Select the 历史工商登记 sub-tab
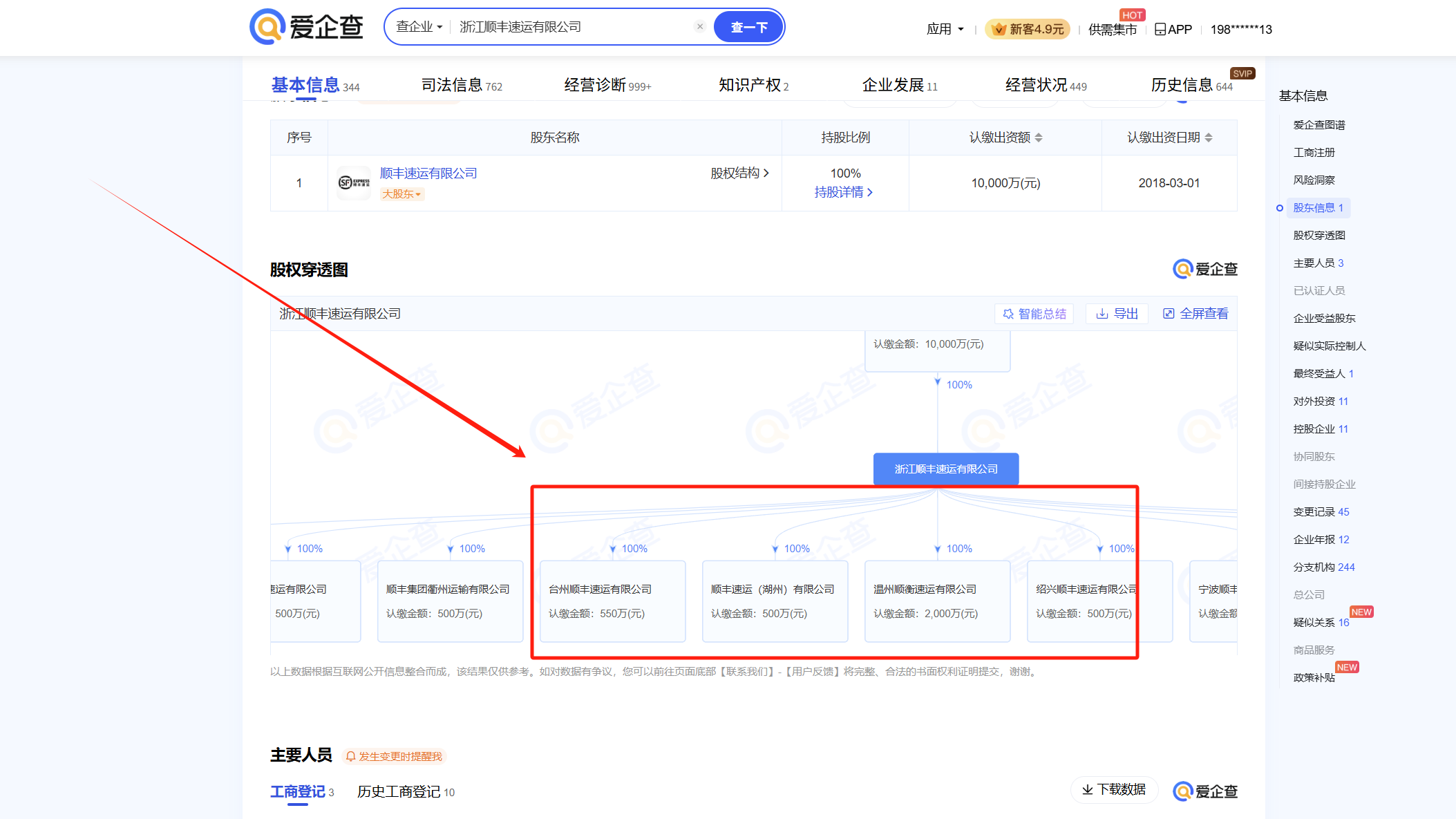This screenshot has width=1456, height=819. click(x=406, y=792)
